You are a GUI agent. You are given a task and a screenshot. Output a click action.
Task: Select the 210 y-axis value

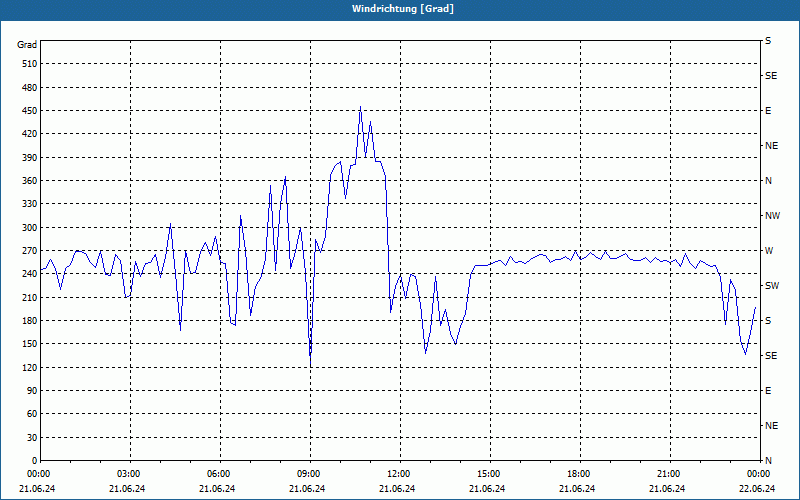tap(30, 297)
